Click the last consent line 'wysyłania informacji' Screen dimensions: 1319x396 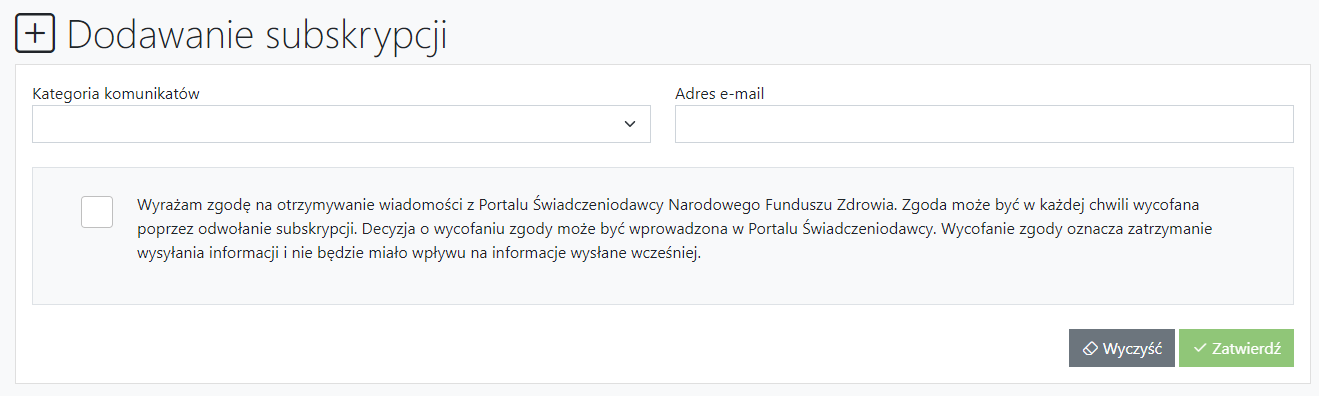tap(420, 253)
